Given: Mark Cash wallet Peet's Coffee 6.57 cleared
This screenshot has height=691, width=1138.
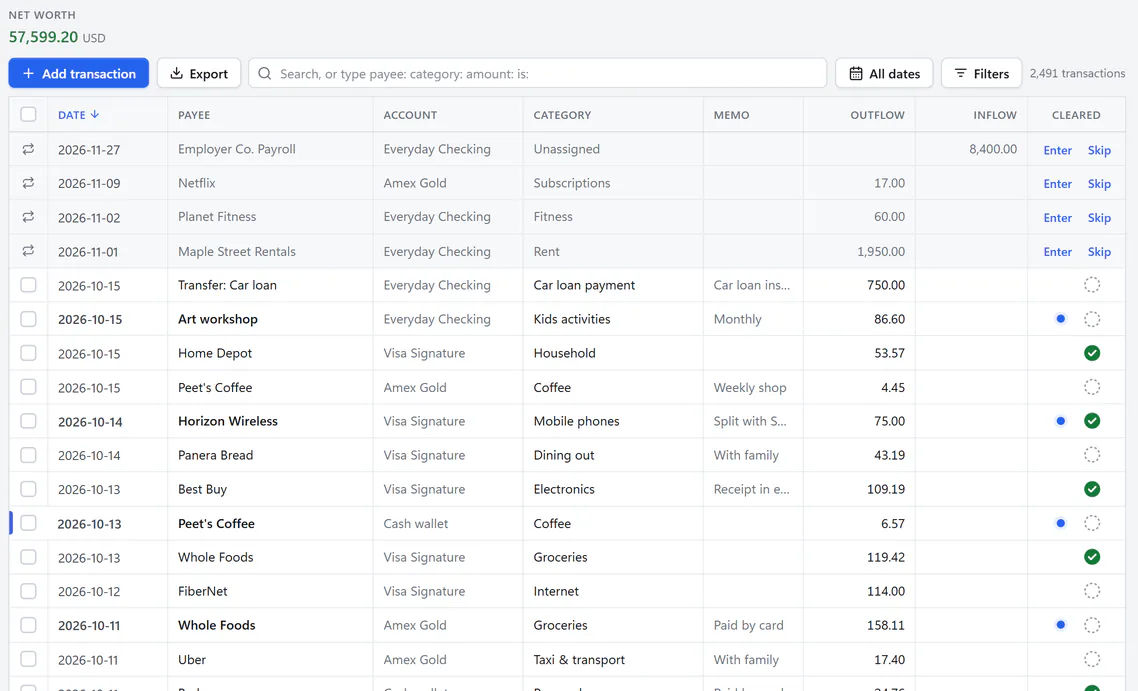Looking at the screenshot, I should click(1092, 523).
